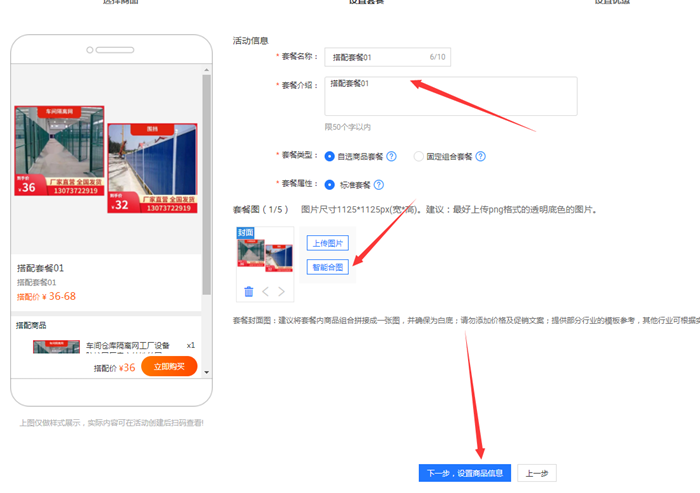Viewport: 700px width, 493px height.
Task: Open help icon beside 固定组合套餐
Action: pos(480,156)
